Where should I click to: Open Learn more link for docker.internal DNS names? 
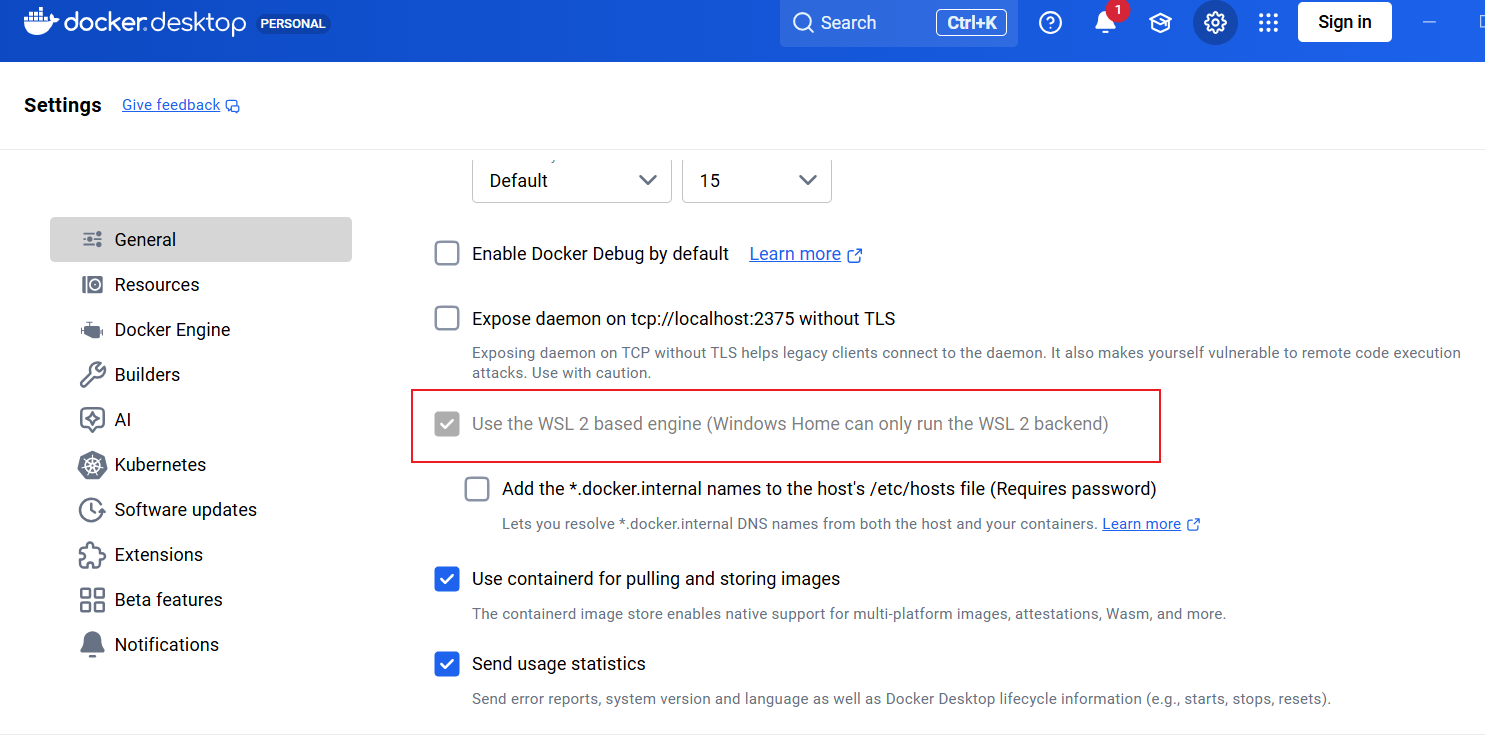tap(1151, 524)
